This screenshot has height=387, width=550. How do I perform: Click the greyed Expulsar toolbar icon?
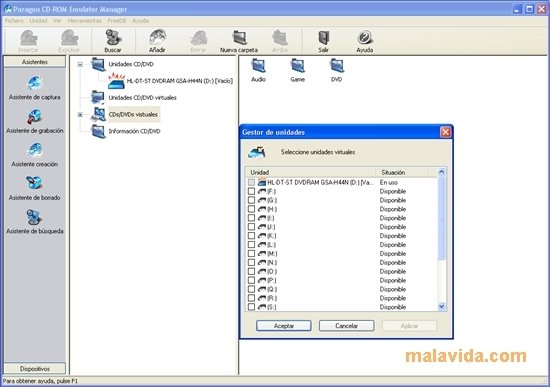click(69, 41)
